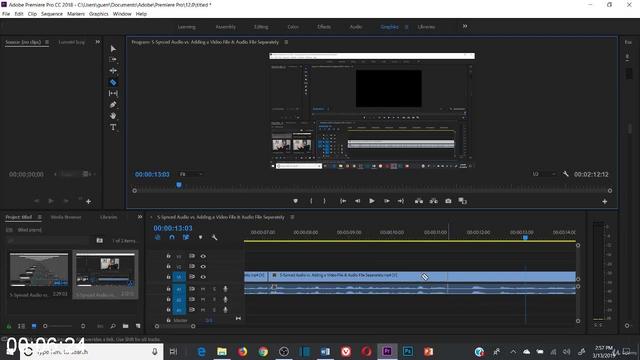Open Graphics workspace menu icon
The image size is (640, 360).
(406, 27)
